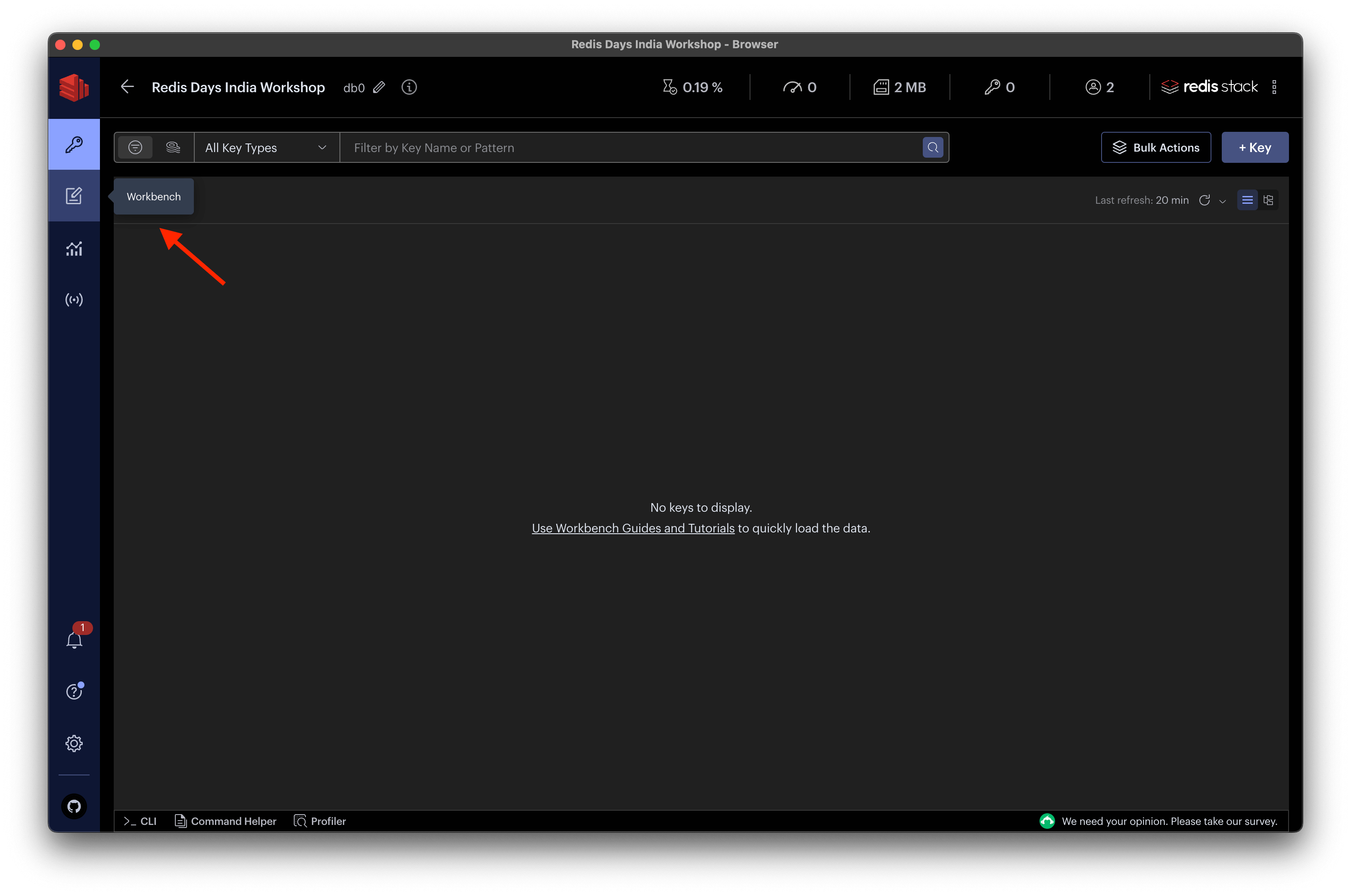Open the CLI panel tab
The width and height of the screenshot is (1351, 896).
tap(140, 821)
